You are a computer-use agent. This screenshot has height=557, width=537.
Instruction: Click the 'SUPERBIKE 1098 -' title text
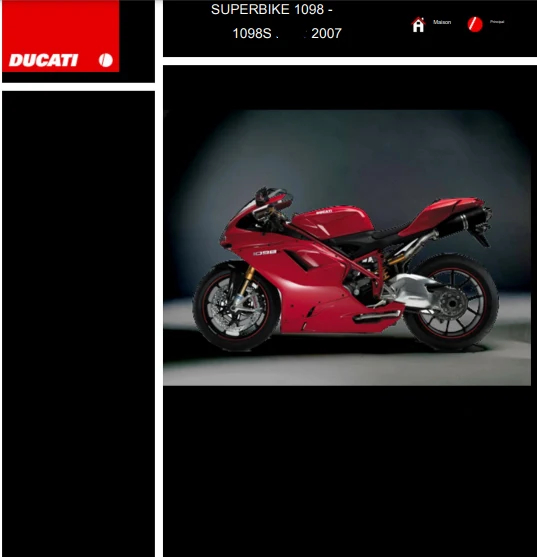coord(272,10)
